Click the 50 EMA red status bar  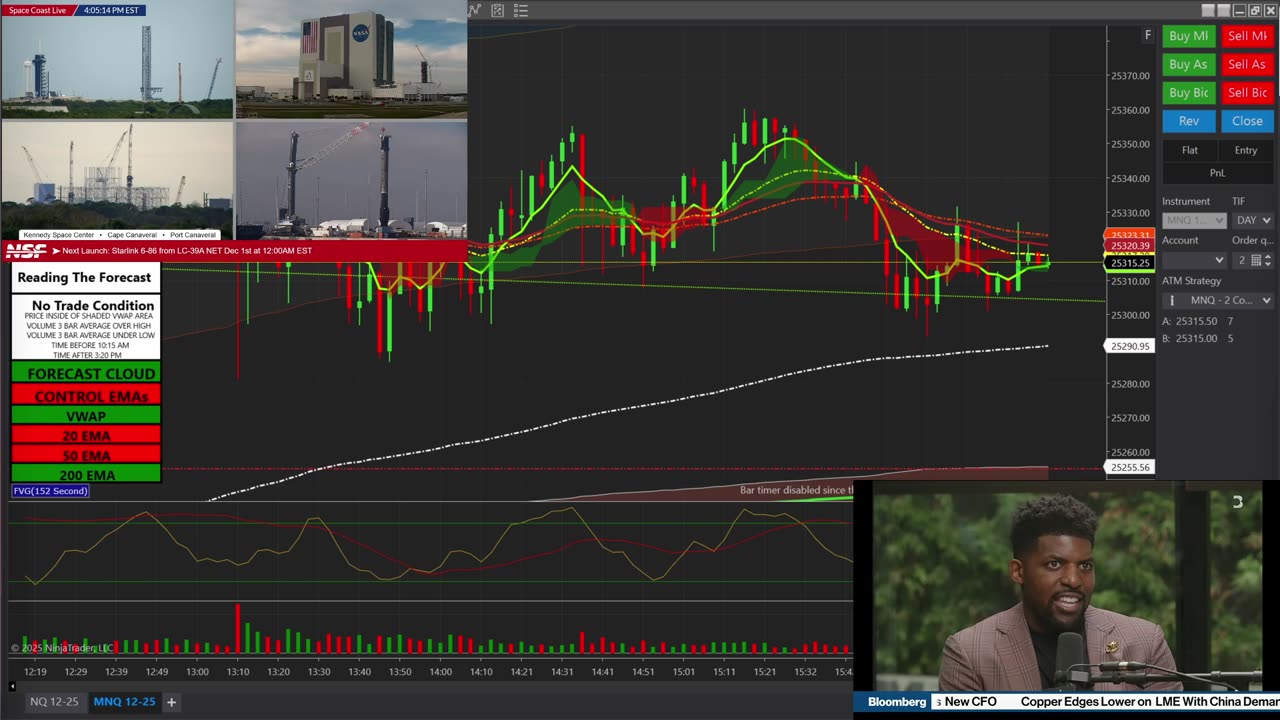[86, 456]
